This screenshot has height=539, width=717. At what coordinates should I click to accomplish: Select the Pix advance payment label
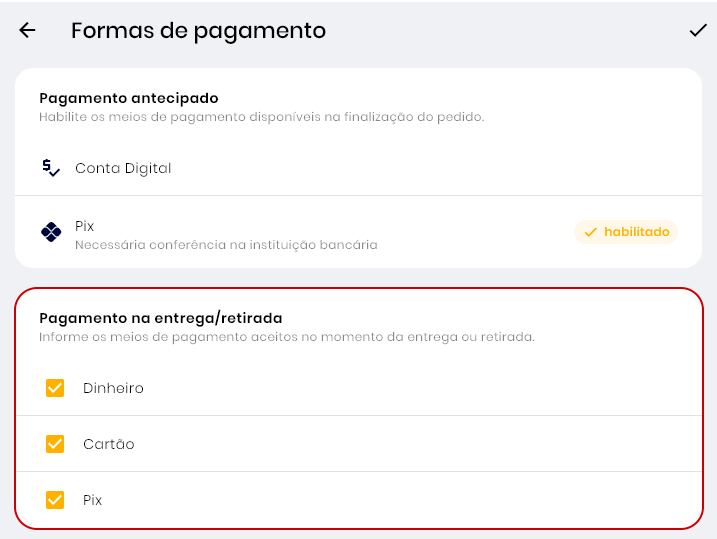point(84,226)
